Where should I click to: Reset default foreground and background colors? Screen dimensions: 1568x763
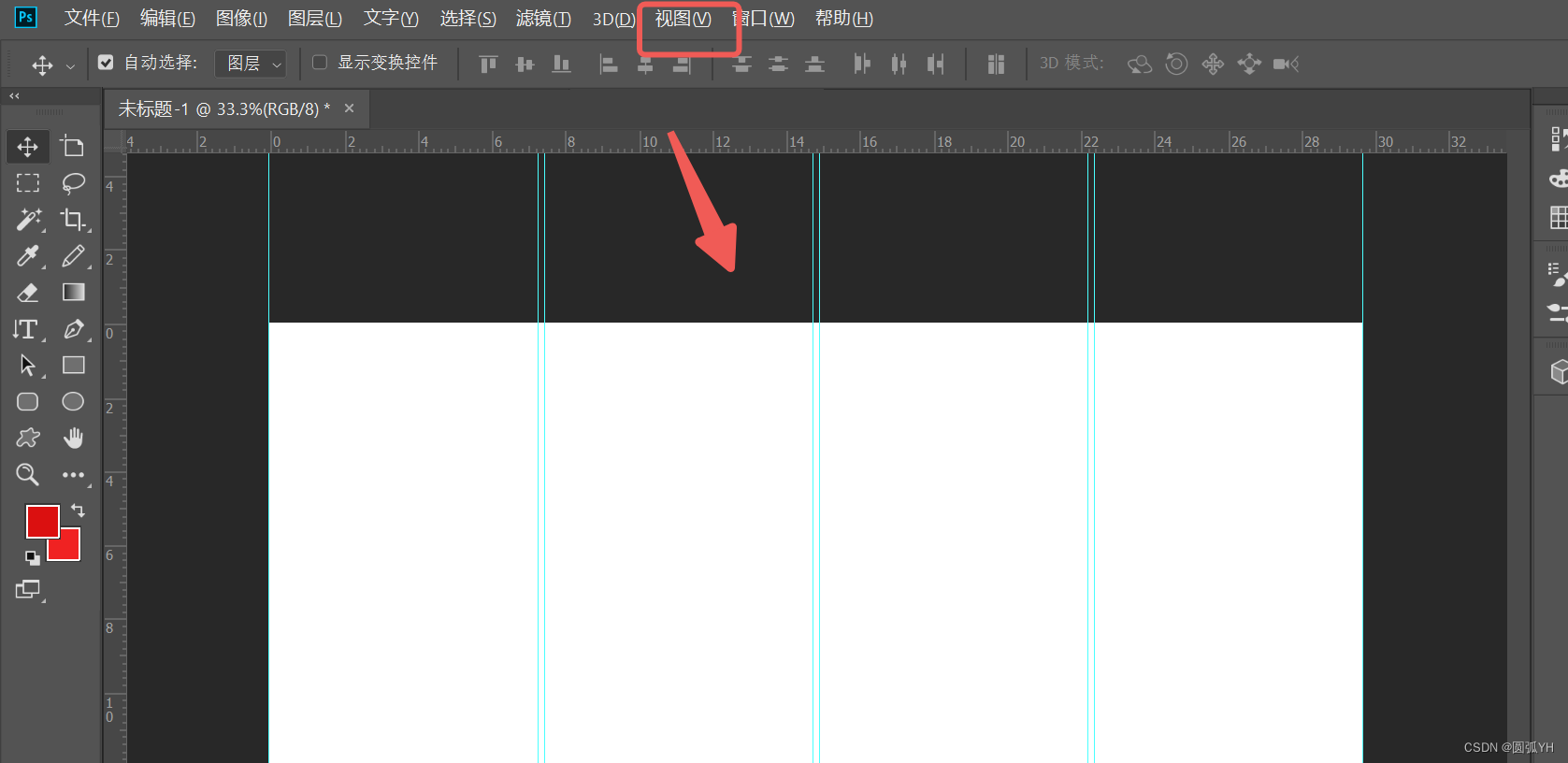click(x=33, y=558)
